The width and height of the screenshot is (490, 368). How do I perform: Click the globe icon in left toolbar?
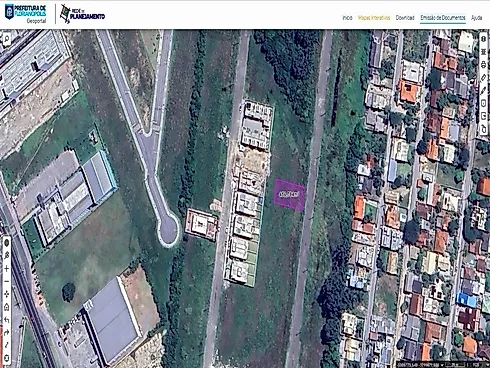pos(6,243)
